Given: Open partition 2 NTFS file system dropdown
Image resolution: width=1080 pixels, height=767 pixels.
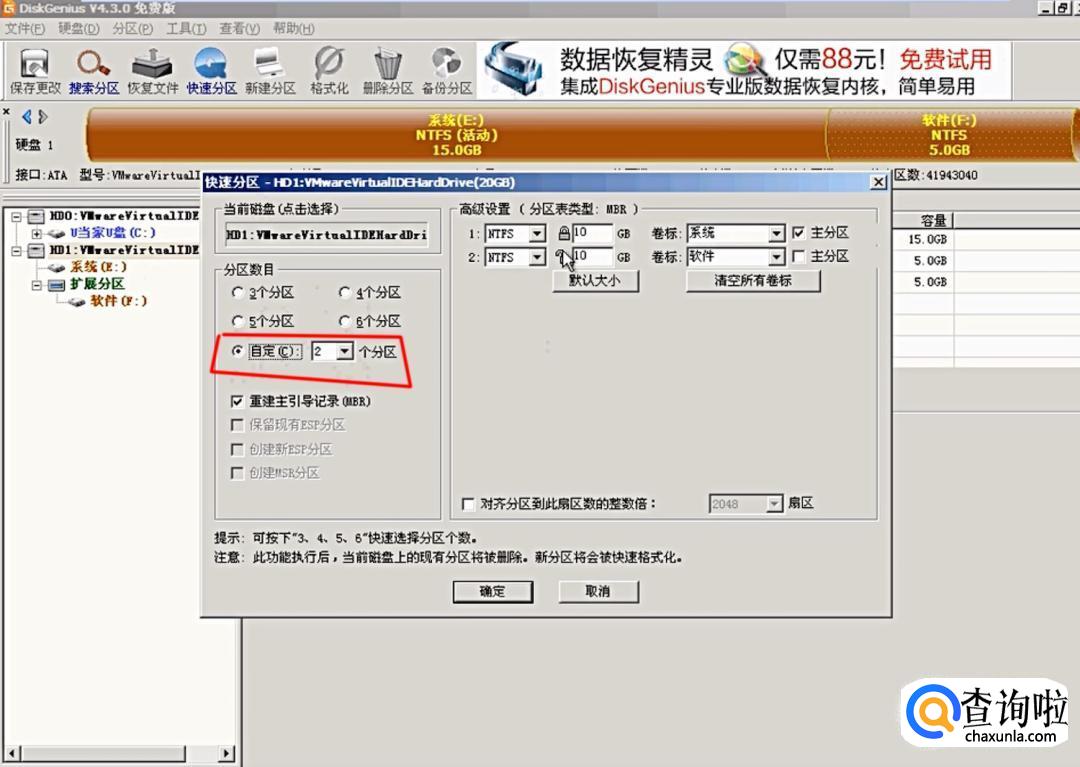Looking at the screenshot, I should click(537, 258).
